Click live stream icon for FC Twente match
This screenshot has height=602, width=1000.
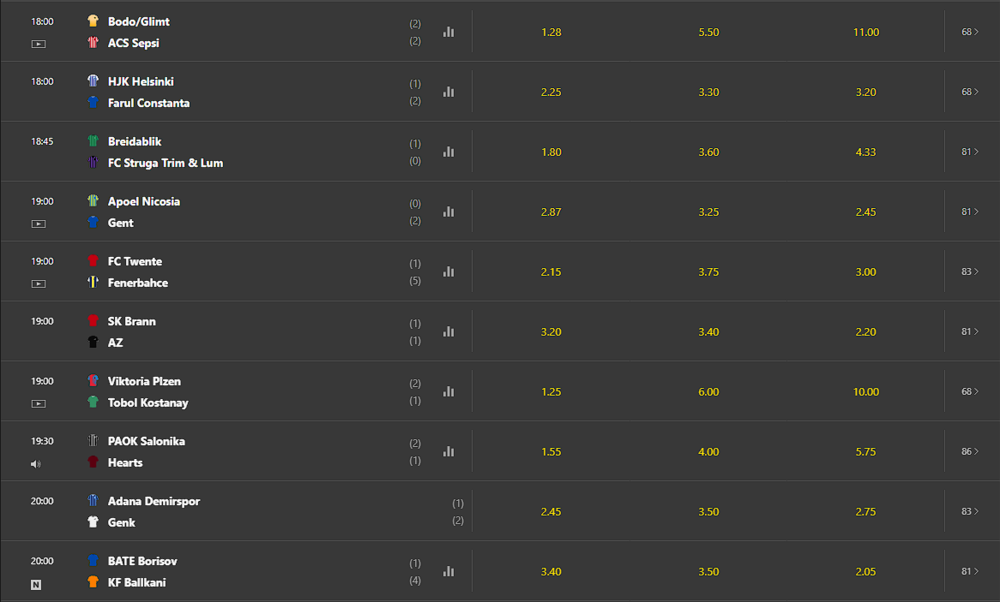pyautogui.click(x=38, y=284)
